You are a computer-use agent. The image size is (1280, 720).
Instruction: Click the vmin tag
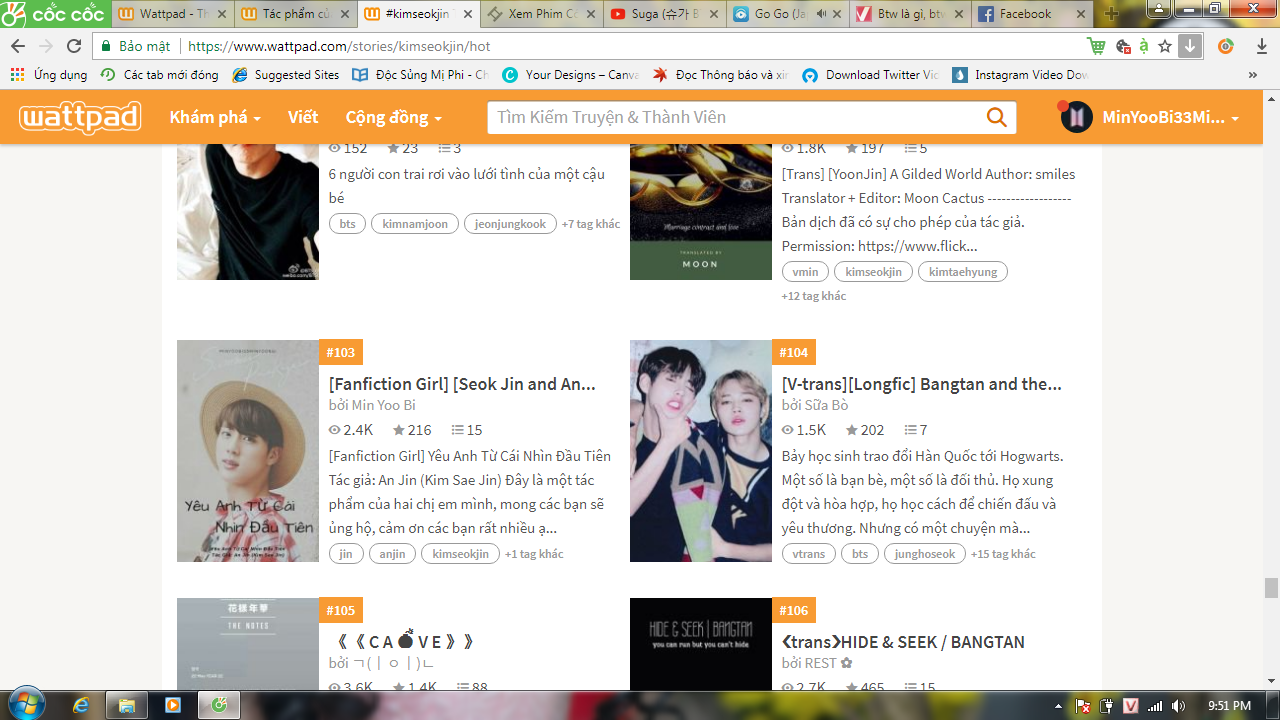point(805,272)
